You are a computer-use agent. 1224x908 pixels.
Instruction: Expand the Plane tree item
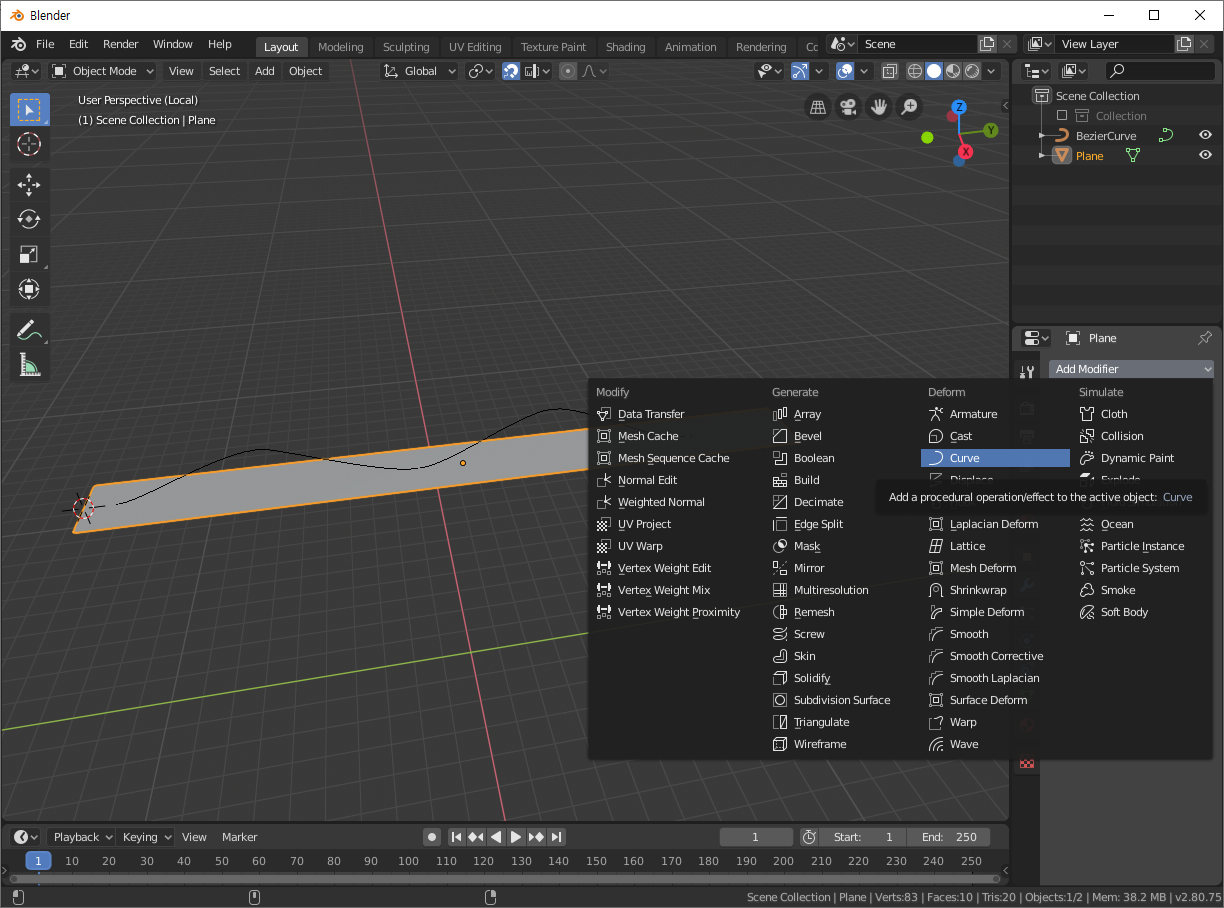coord(1042,155)
